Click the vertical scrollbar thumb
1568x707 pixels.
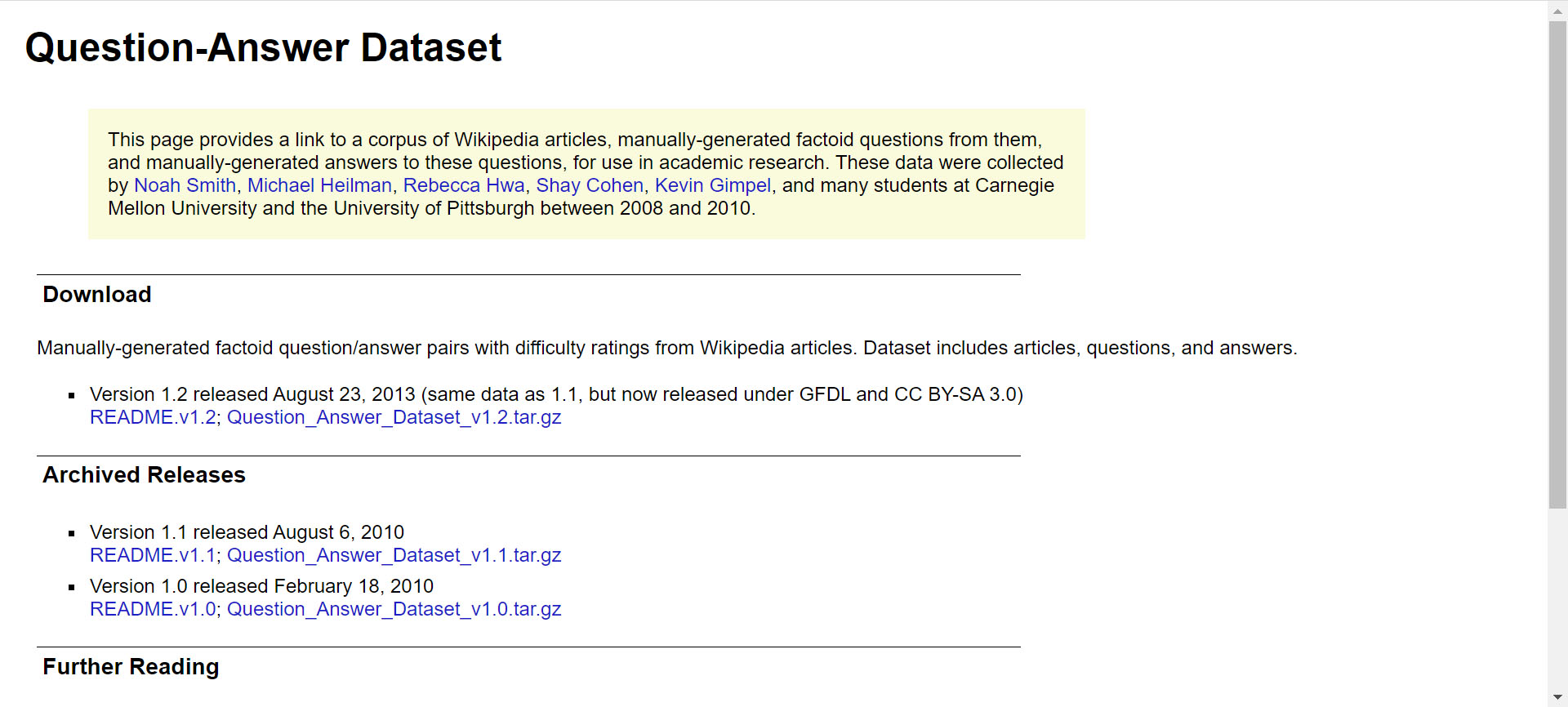[x=1557, y=265]
